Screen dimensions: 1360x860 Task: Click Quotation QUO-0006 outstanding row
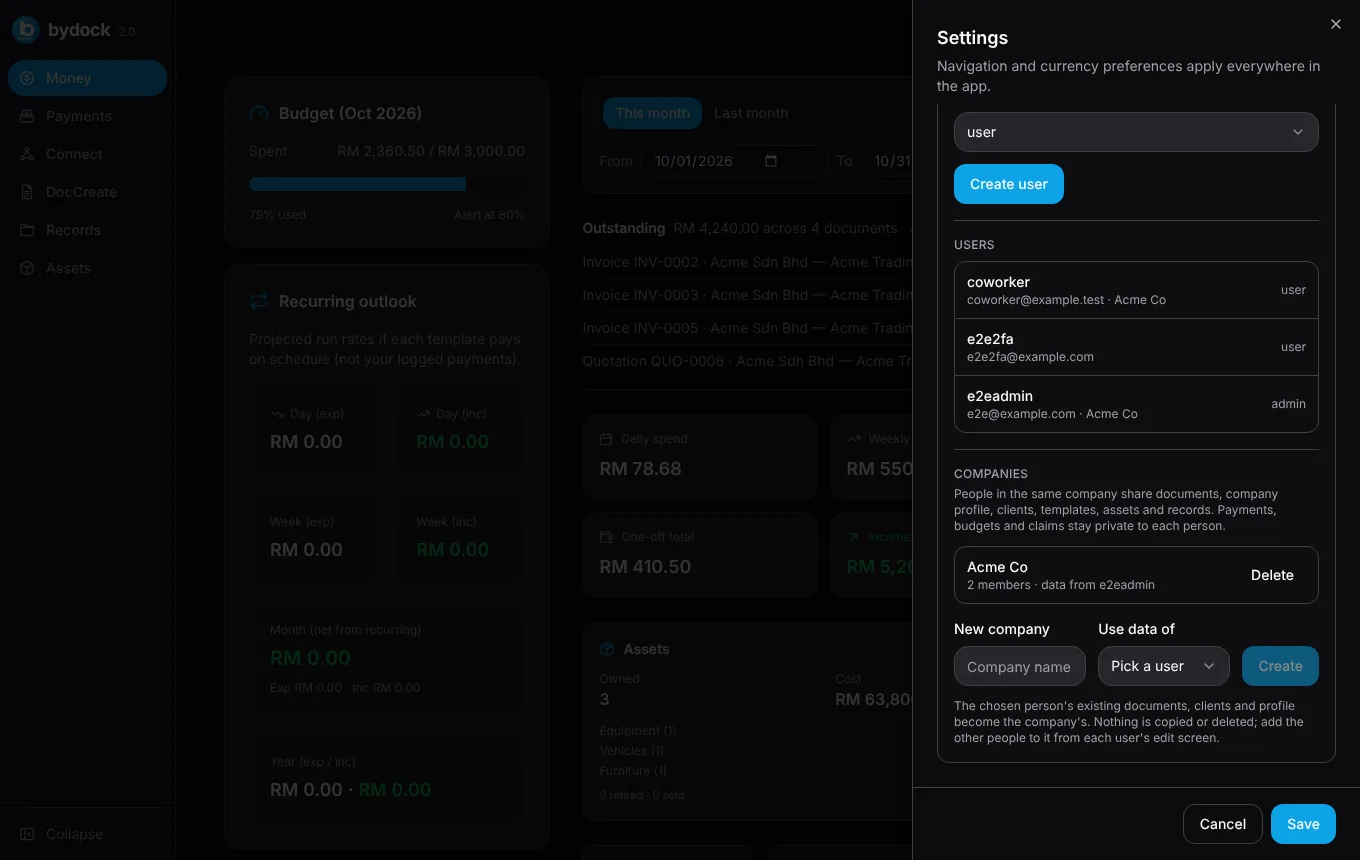click(748, 361)
